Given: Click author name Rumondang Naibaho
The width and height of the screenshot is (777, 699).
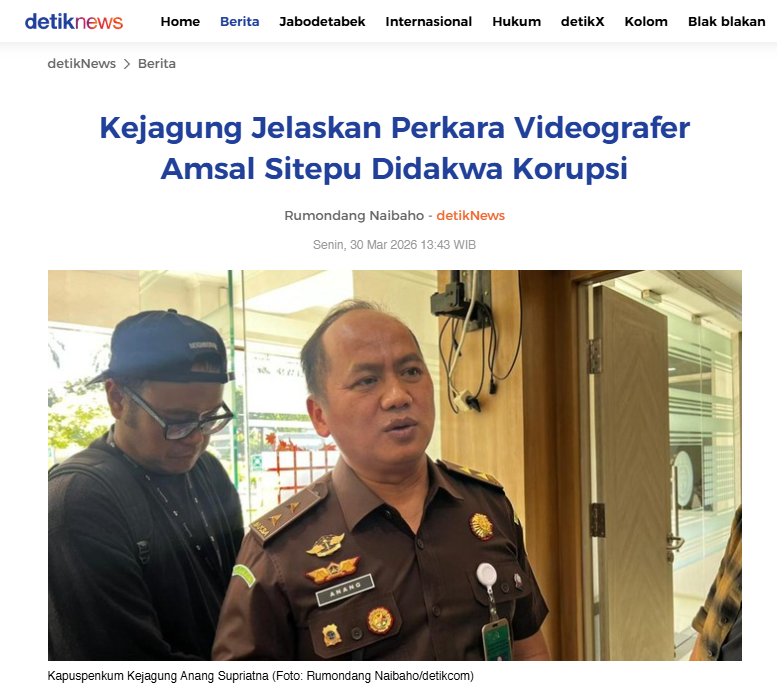Looking at the screenshot, I should (x=354, y=215).
